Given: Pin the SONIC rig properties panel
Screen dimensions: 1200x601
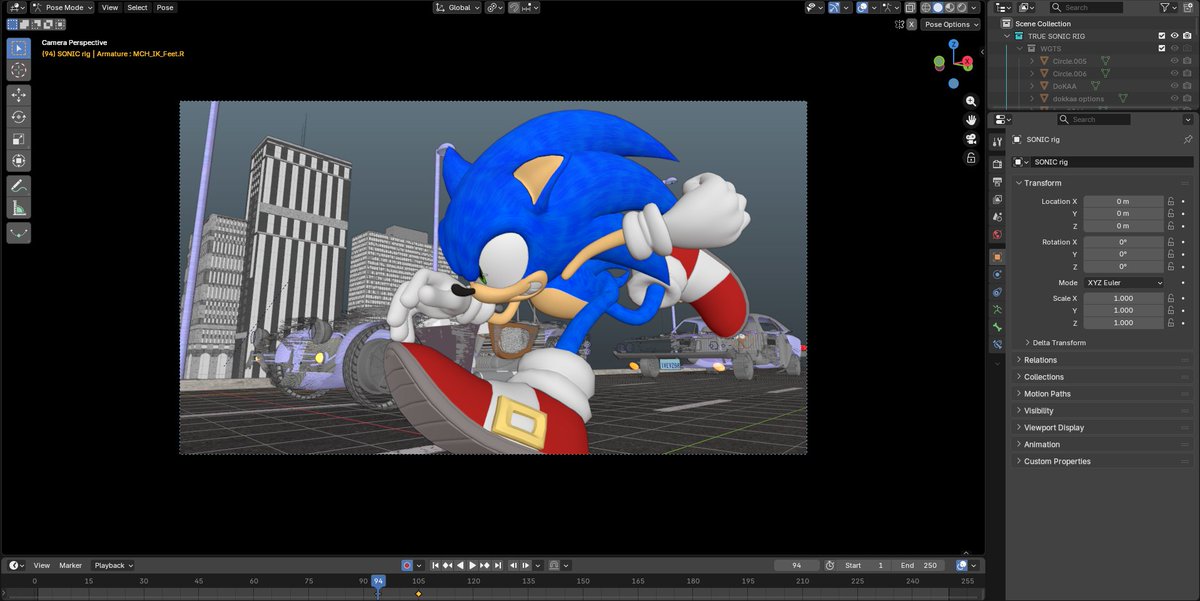Looking at the screenshot, I should click(x=1188, y=140).
